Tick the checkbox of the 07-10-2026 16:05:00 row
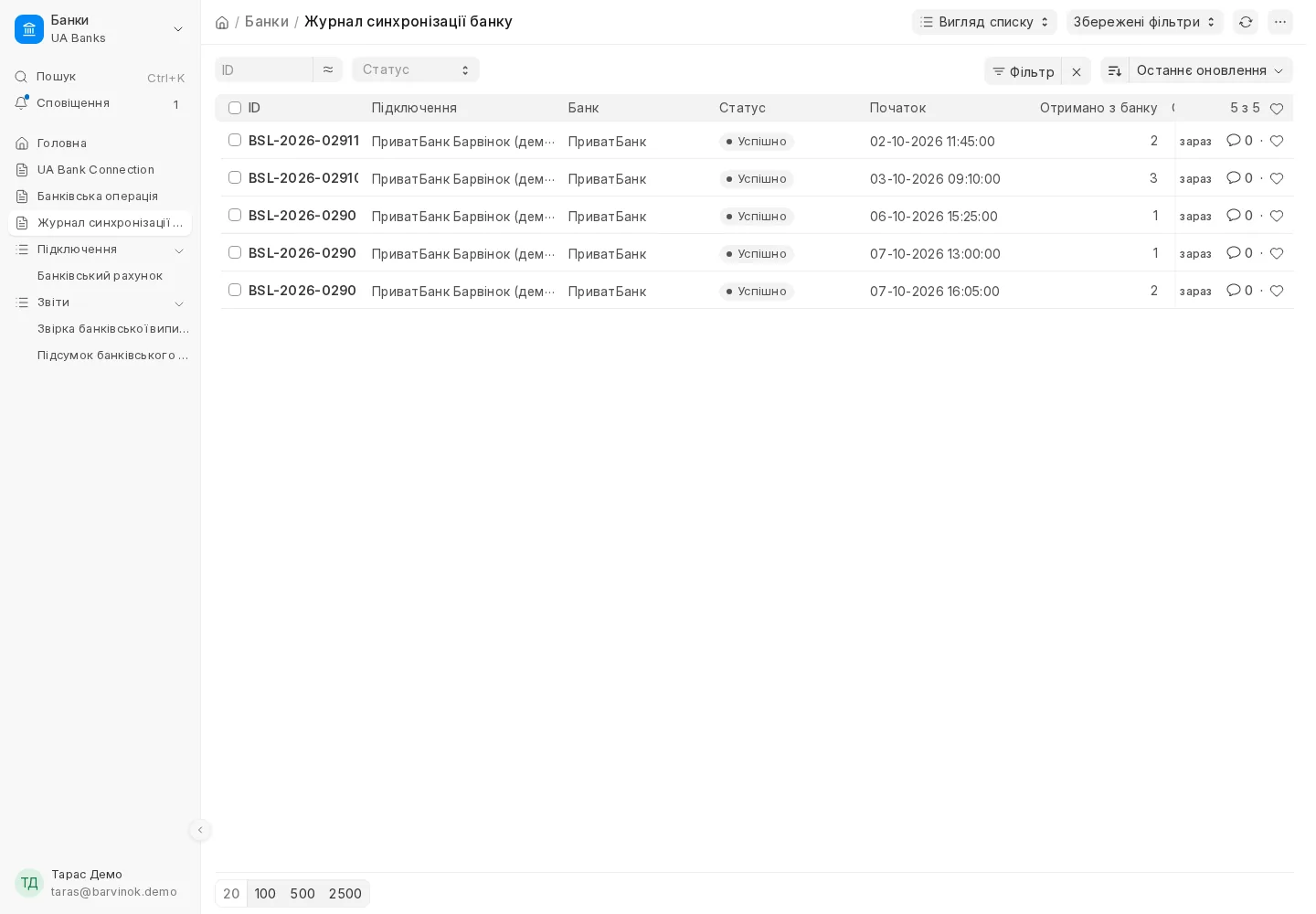Screen dimensions: 1316x914 pos(235,290)
